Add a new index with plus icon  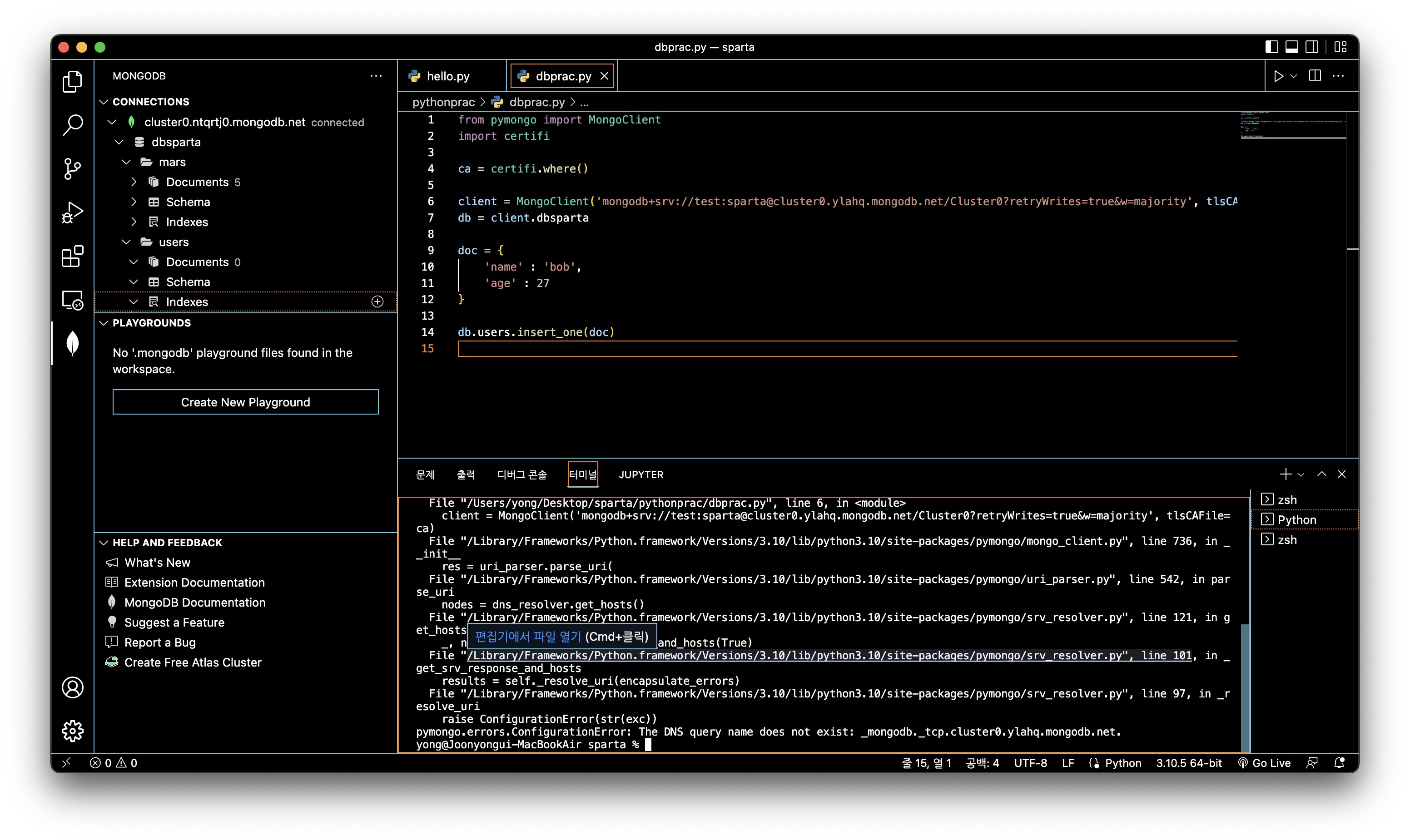coord(377,301)
